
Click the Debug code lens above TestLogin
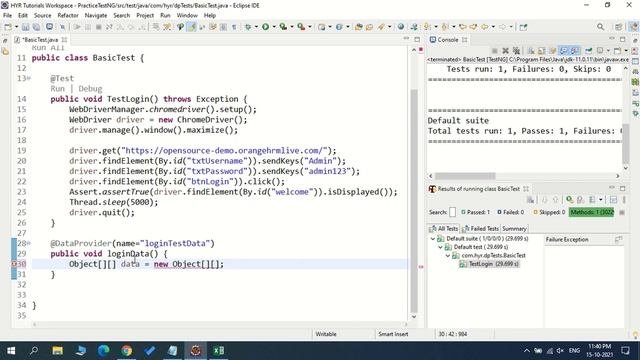tap(90, 89)
